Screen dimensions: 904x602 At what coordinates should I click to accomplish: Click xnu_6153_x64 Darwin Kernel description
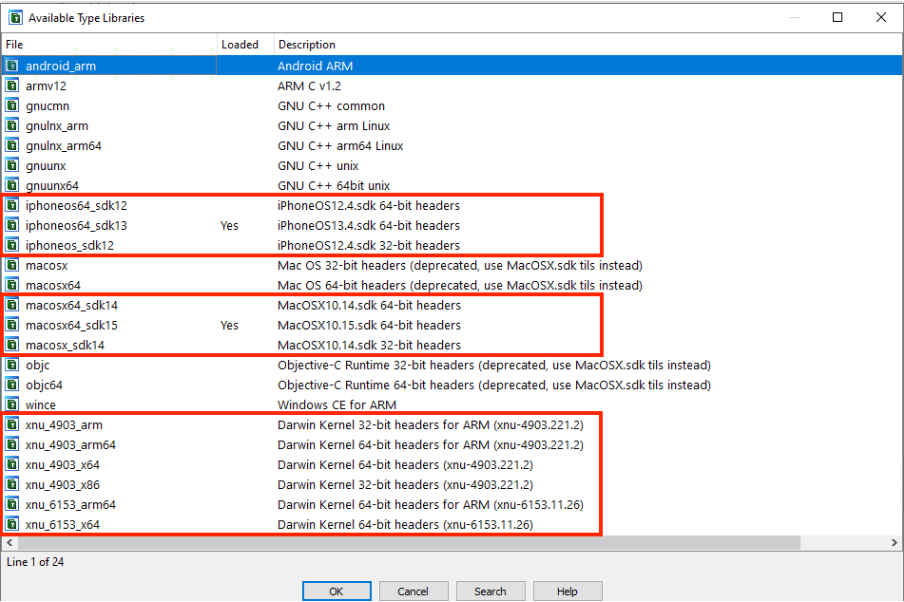click(405, 524)
